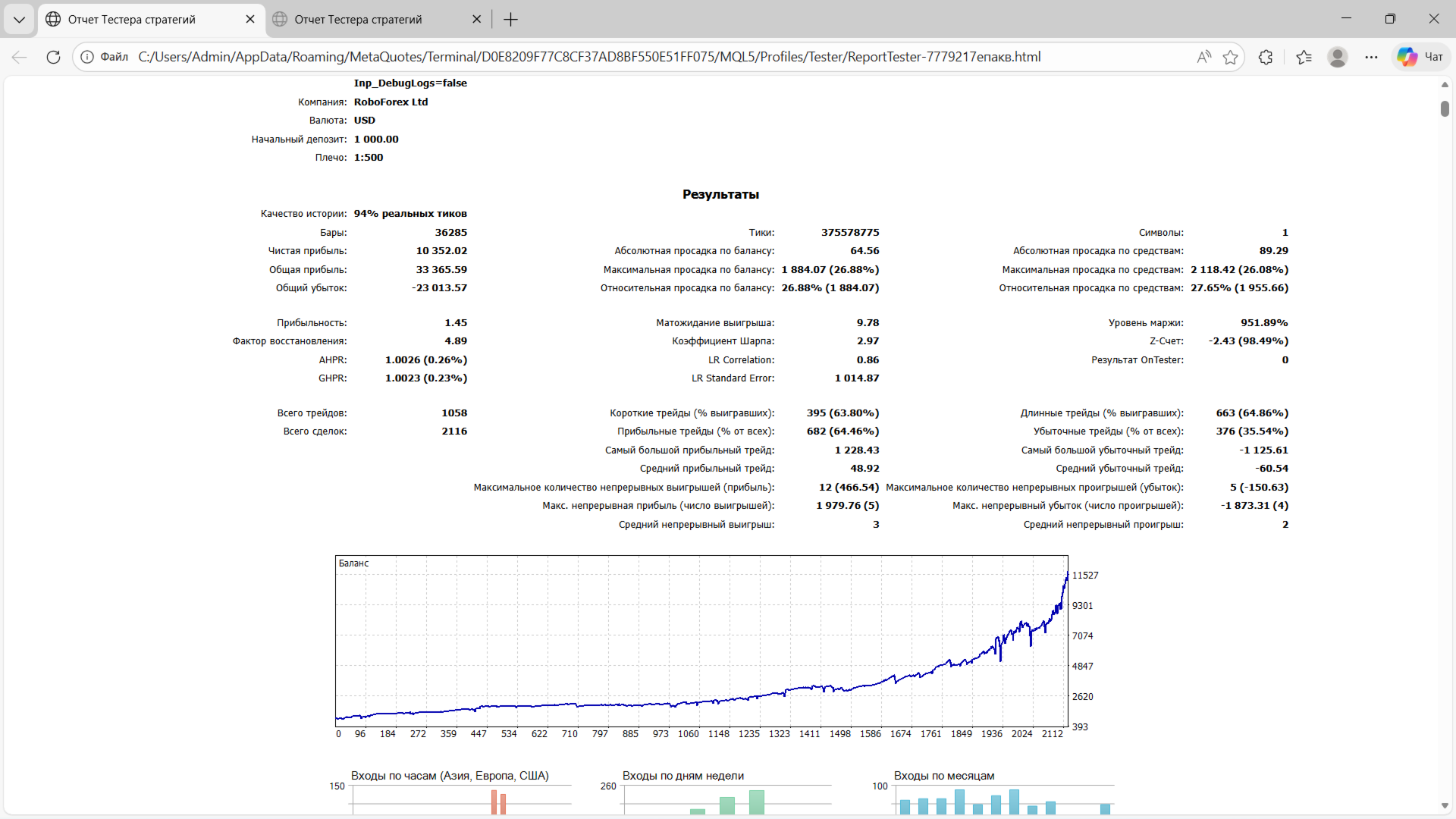Click the address bar URL field

[x=588, y=57]
